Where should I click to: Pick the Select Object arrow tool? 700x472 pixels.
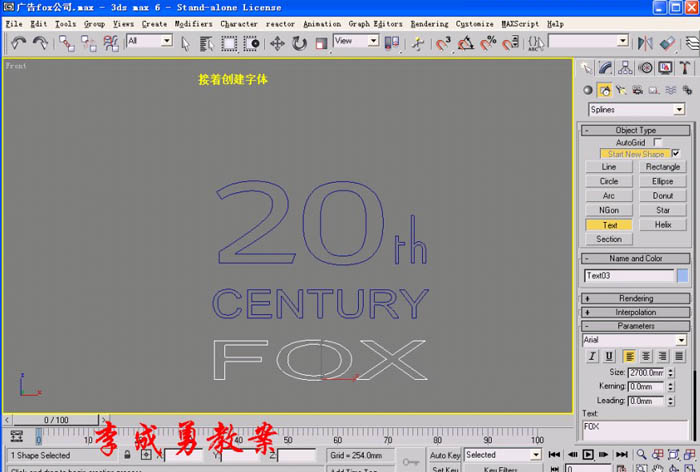[x=185, y=44]
